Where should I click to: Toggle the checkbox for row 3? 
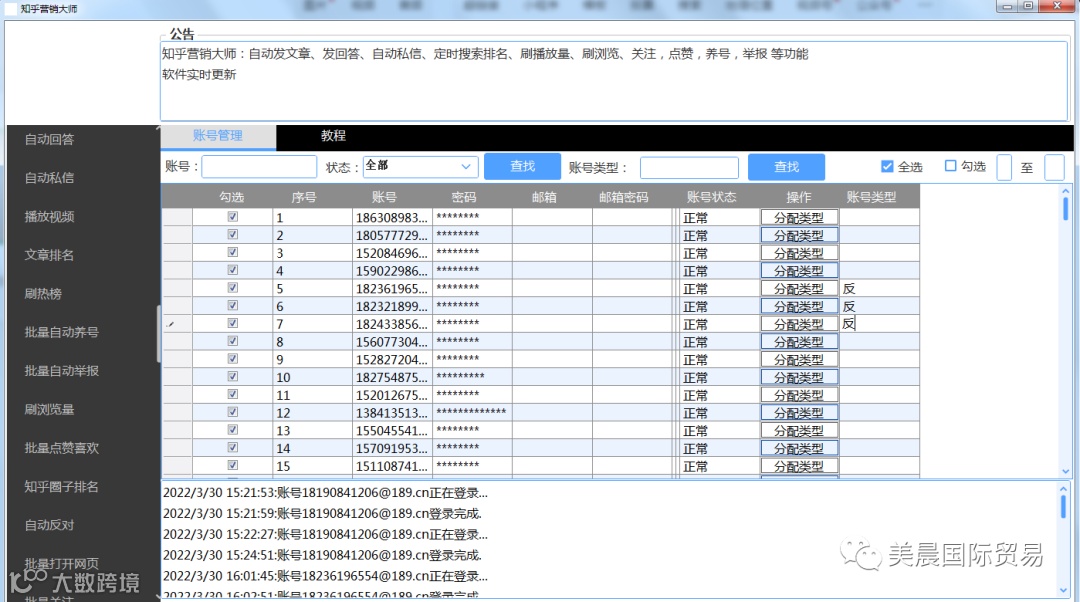(233, 252)
